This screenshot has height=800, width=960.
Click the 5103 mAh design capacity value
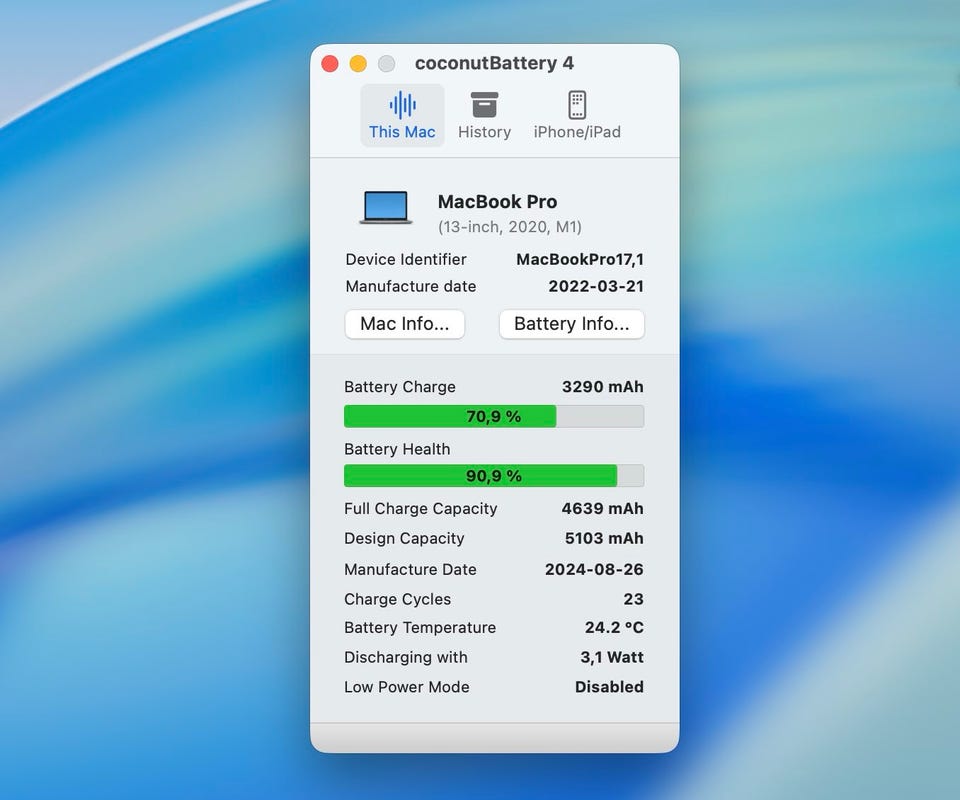604,539
